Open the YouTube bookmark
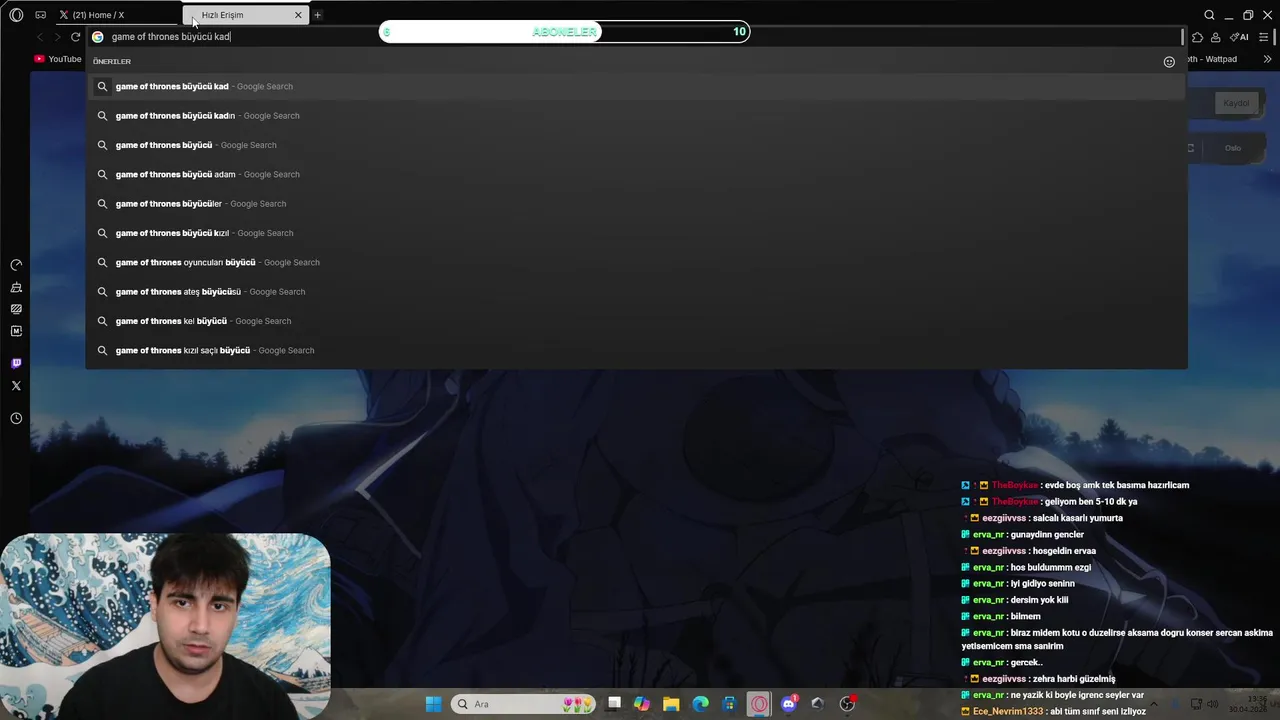This screenshot has height=720, width=1280. [x=58, y=59]
